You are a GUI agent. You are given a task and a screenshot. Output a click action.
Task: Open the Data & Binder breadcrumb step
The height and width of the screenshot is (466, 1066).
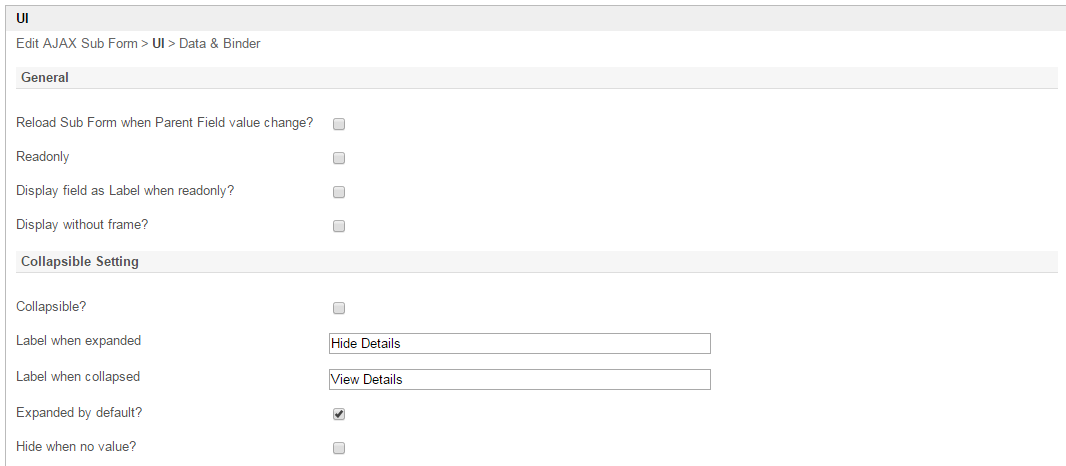click(220, 44)
